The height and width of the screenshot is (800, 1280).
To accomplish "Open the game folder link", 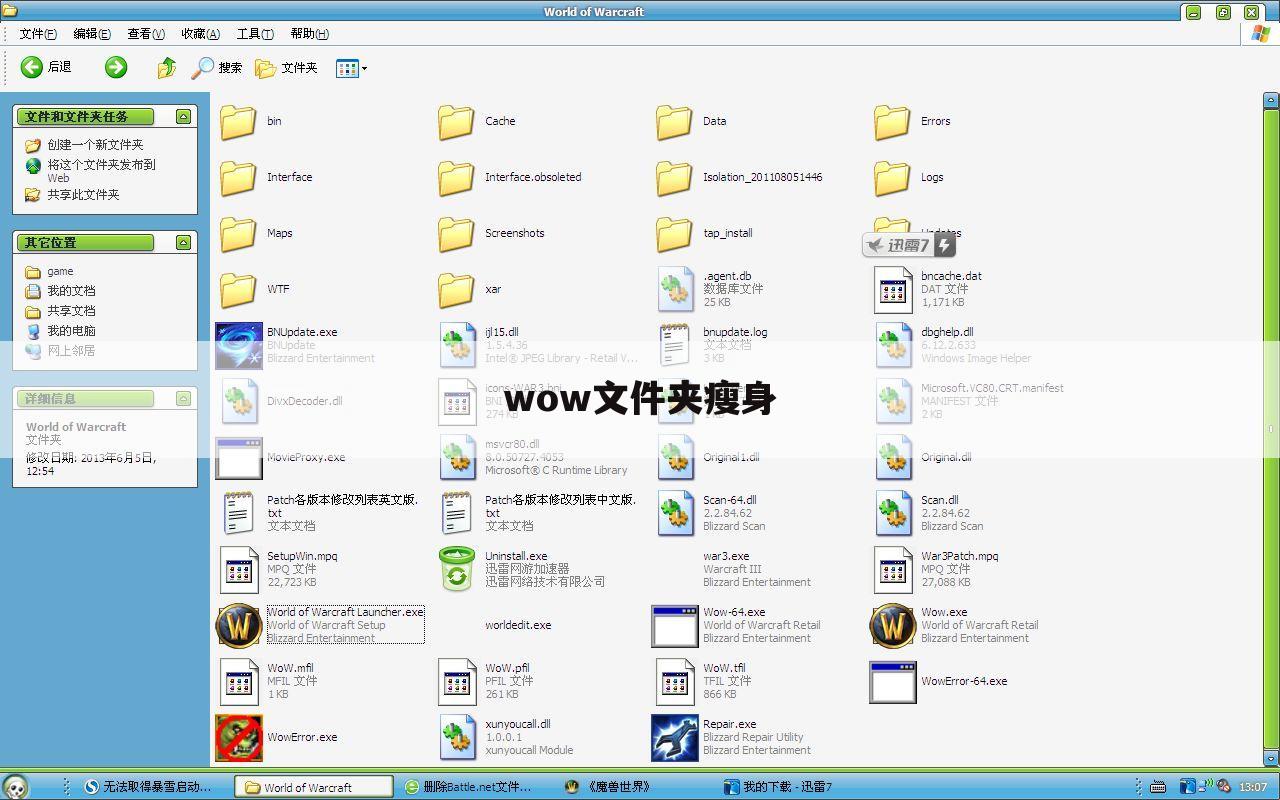I will click(60, 271).
